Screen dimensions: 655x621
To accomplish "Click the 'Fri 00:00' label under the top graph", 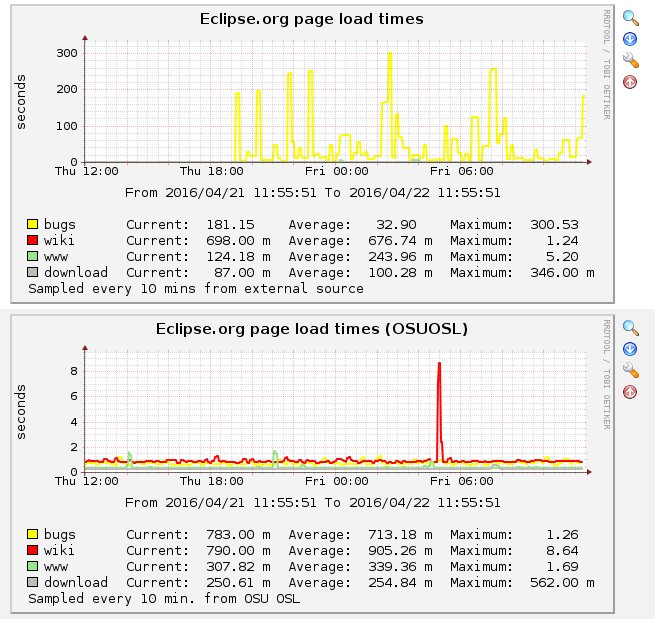I will coord(336,171).
